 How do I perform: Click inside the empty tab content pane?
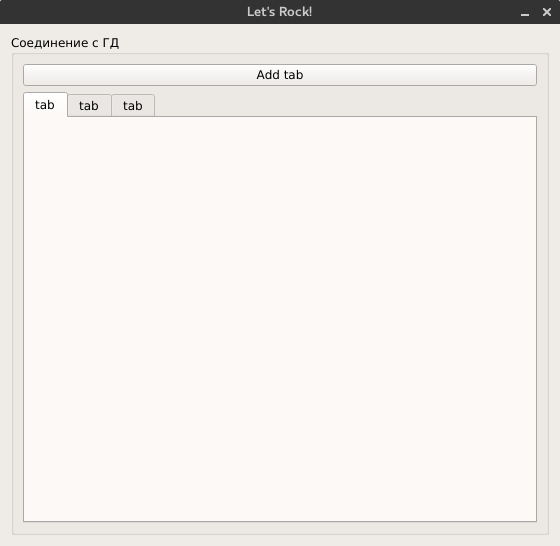coord(280,319)
